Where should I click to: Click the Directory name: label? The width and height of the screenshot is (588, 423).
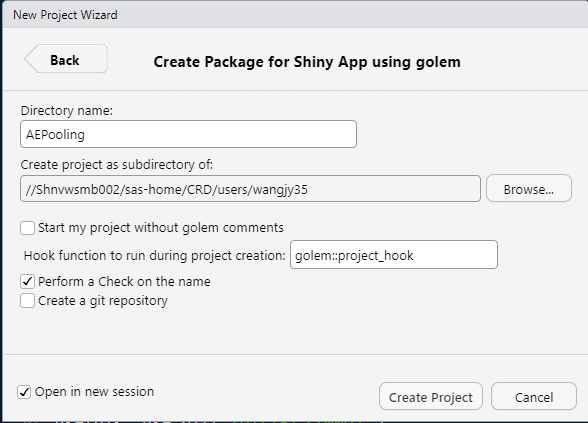click(x=67, y=111)
